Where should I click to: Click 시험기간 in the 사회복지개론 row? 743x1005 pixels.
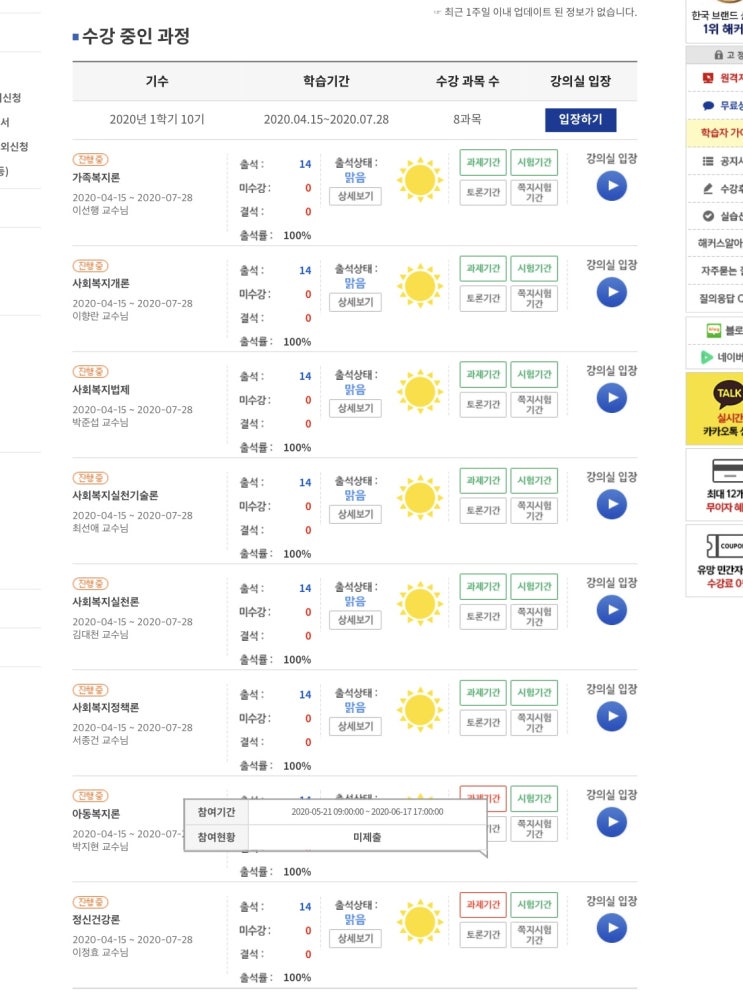click(534, 268)
